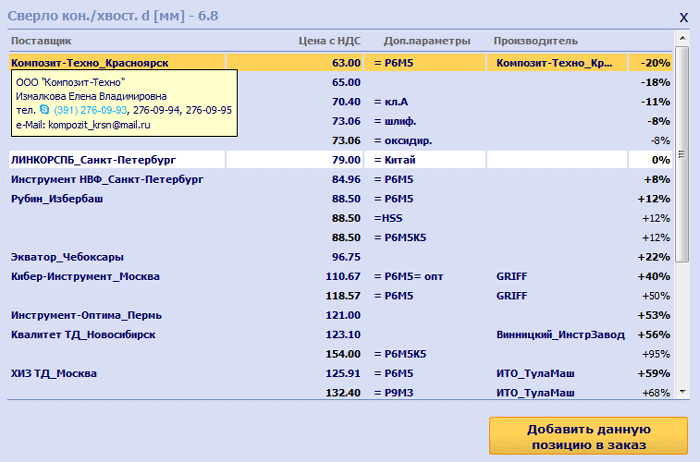This screenshot has height=462, width=700.
Task: Select supplier Инструмент НВФ_Санкт-Петербург
Action: click(x=107, y=179)
